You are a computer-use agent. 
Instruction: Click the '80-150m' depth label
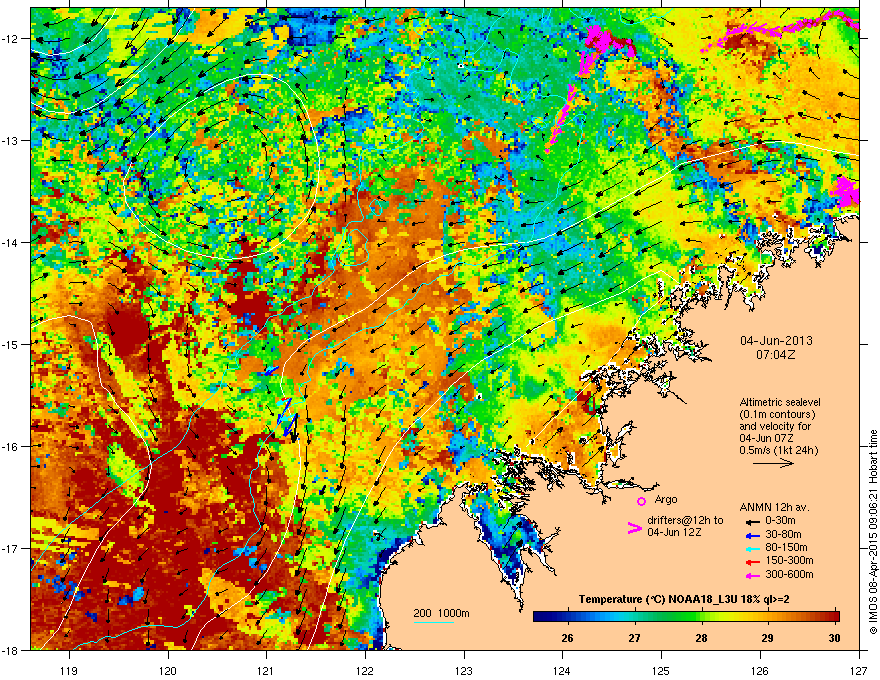pos(786,548)
